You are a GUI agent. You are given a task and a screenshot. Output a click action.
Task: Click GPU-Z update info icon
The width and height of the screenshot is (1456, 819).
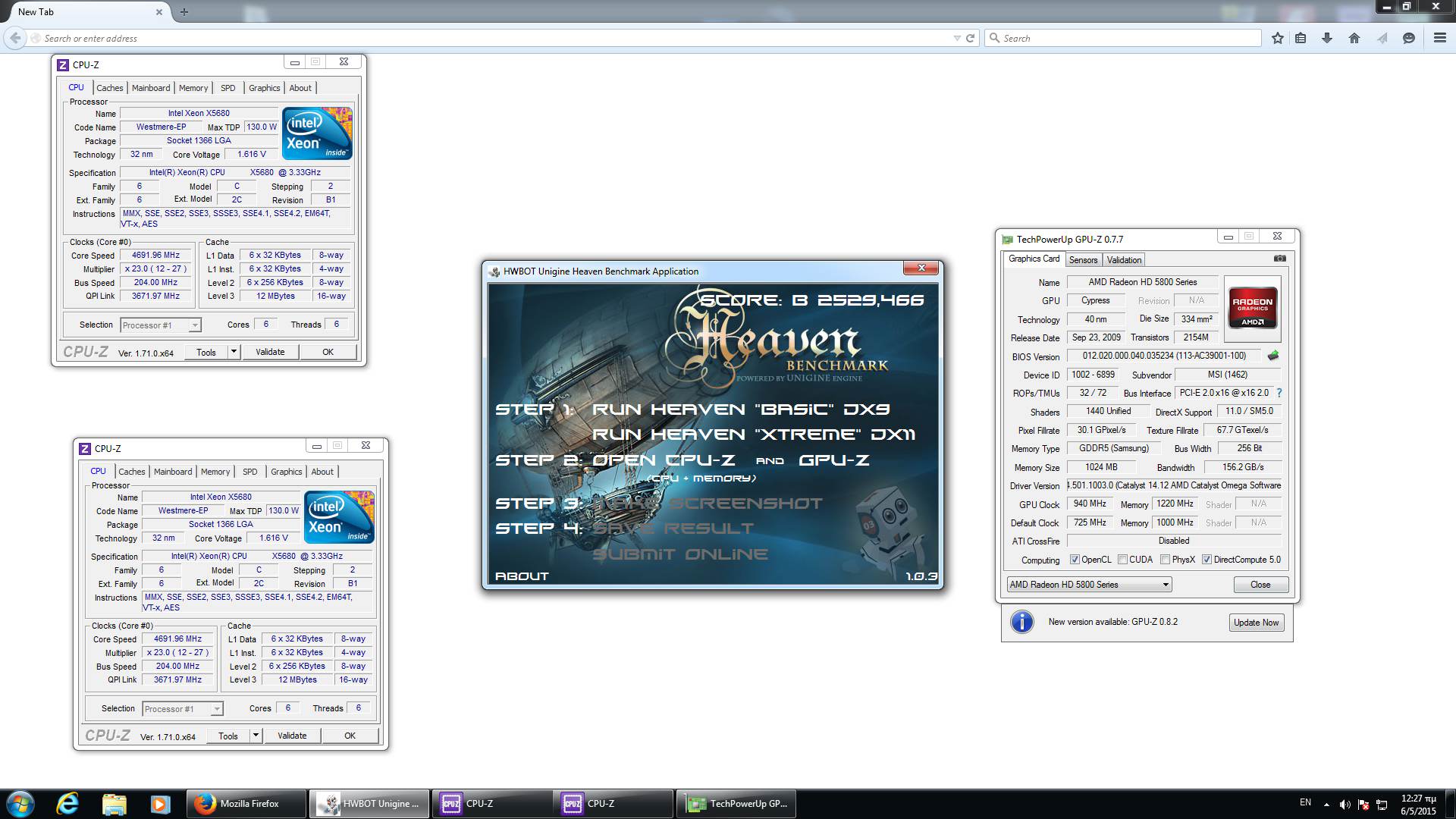[x=1022, y=622]
